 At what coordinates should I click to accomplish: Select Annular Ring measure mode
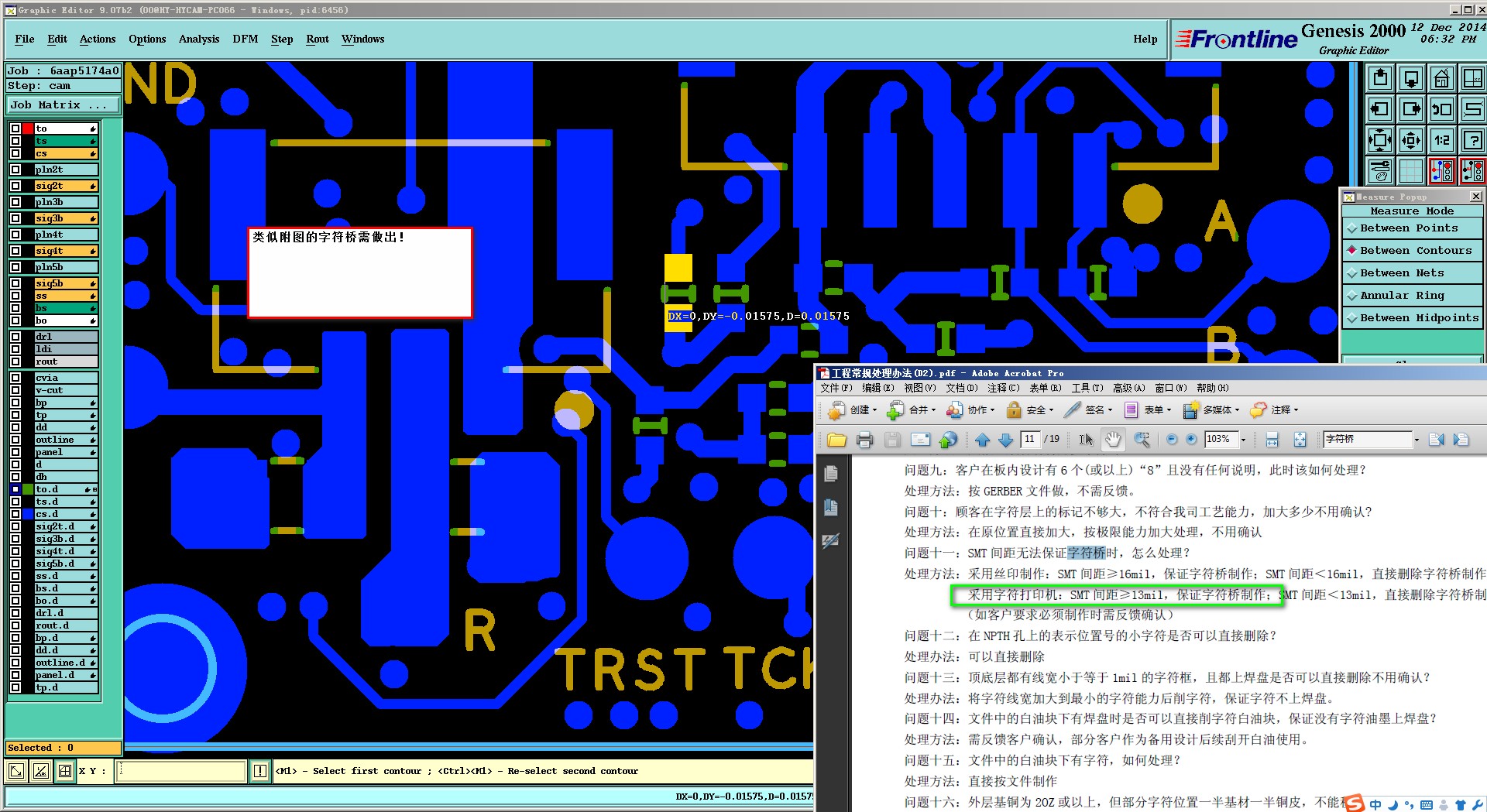coord(1413,296)
